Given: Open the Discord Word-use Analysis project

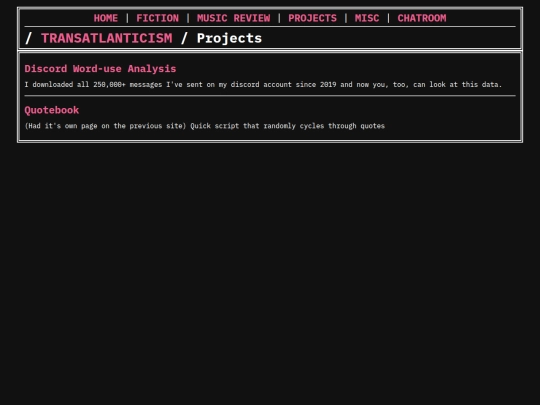Looking at the screenshot, I should tap(100, 69).
